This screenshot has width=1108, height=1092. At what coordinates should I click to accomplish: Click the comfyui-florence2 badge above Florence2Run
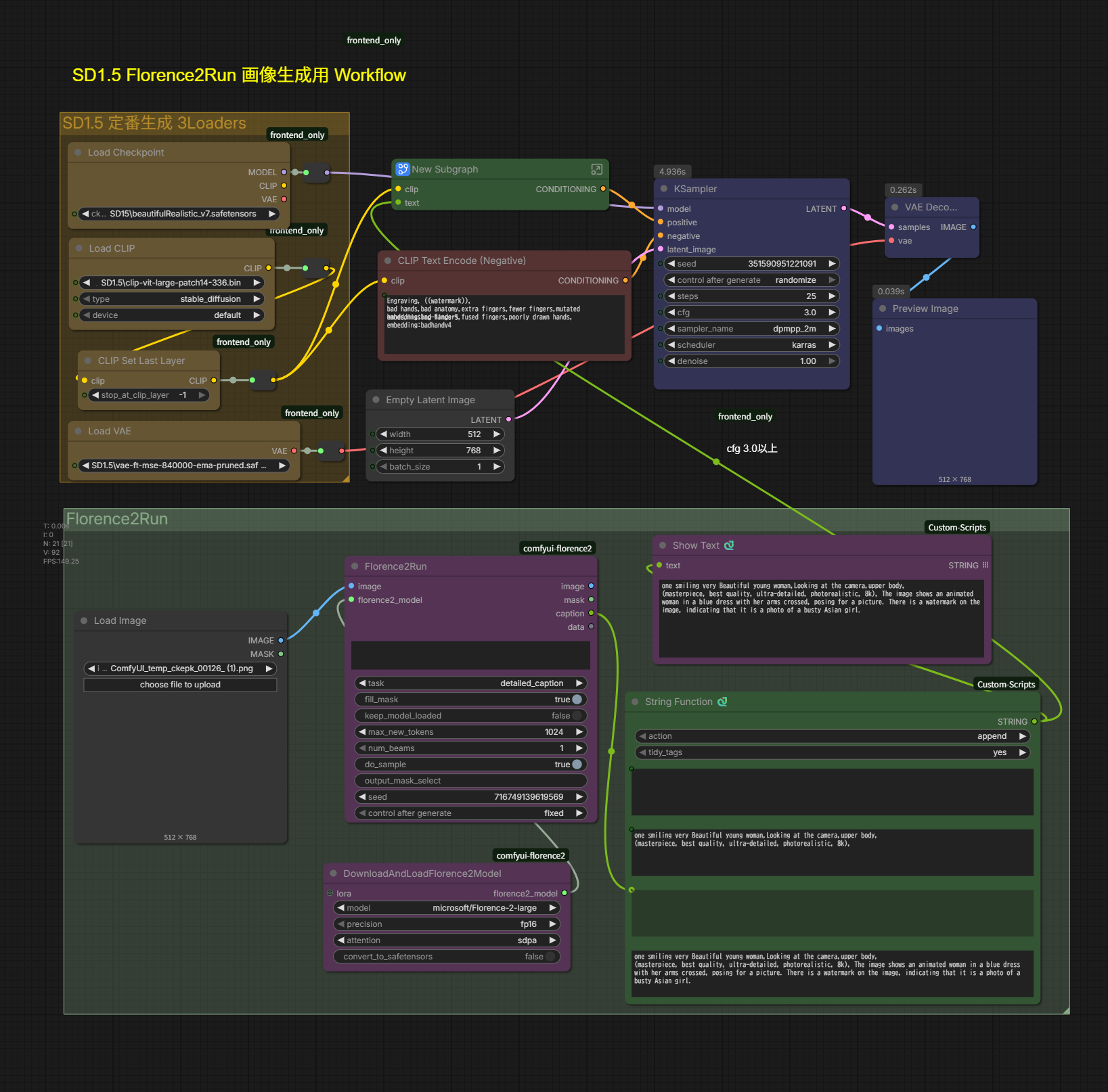[x=557, y=549]
